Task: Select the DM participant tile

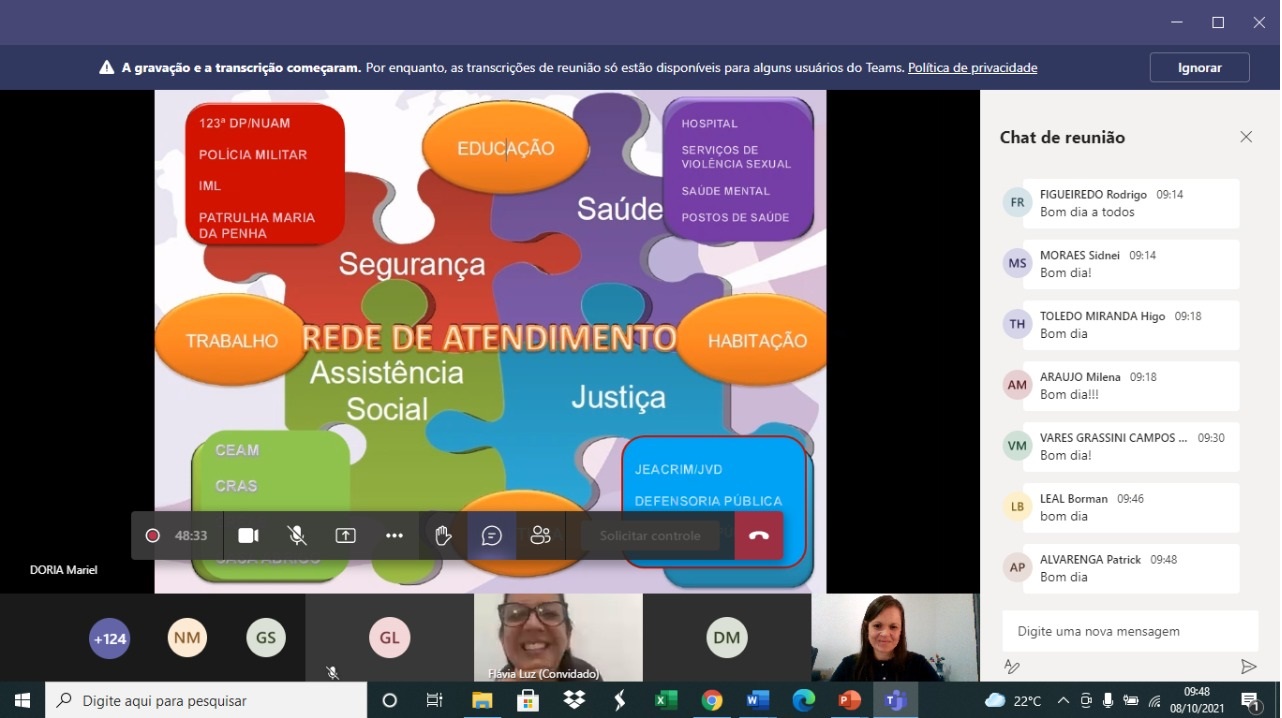Action: coord(727,638)
